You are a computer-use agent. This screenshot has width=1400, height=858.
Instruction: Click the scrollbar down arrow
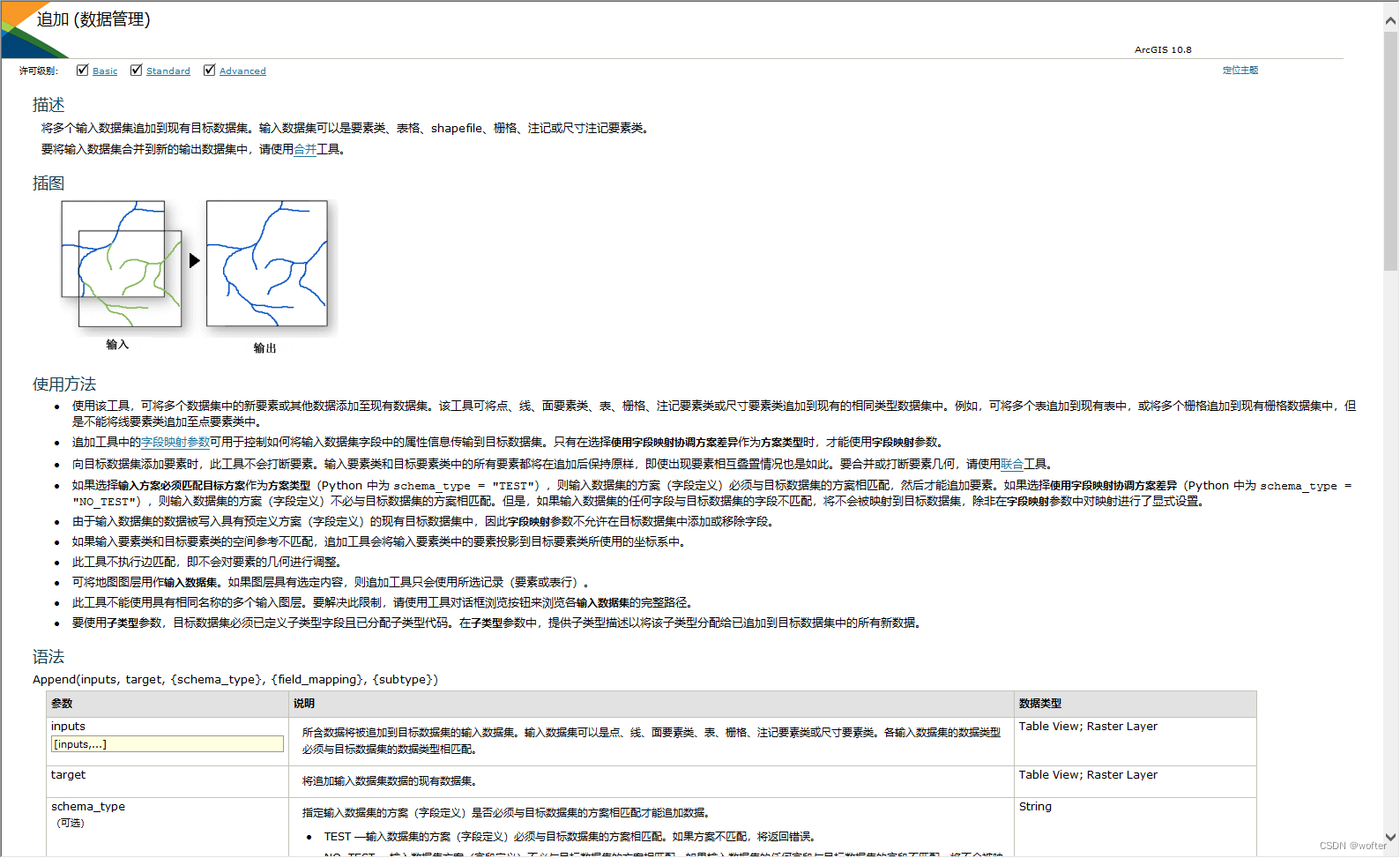point(1391,837)
